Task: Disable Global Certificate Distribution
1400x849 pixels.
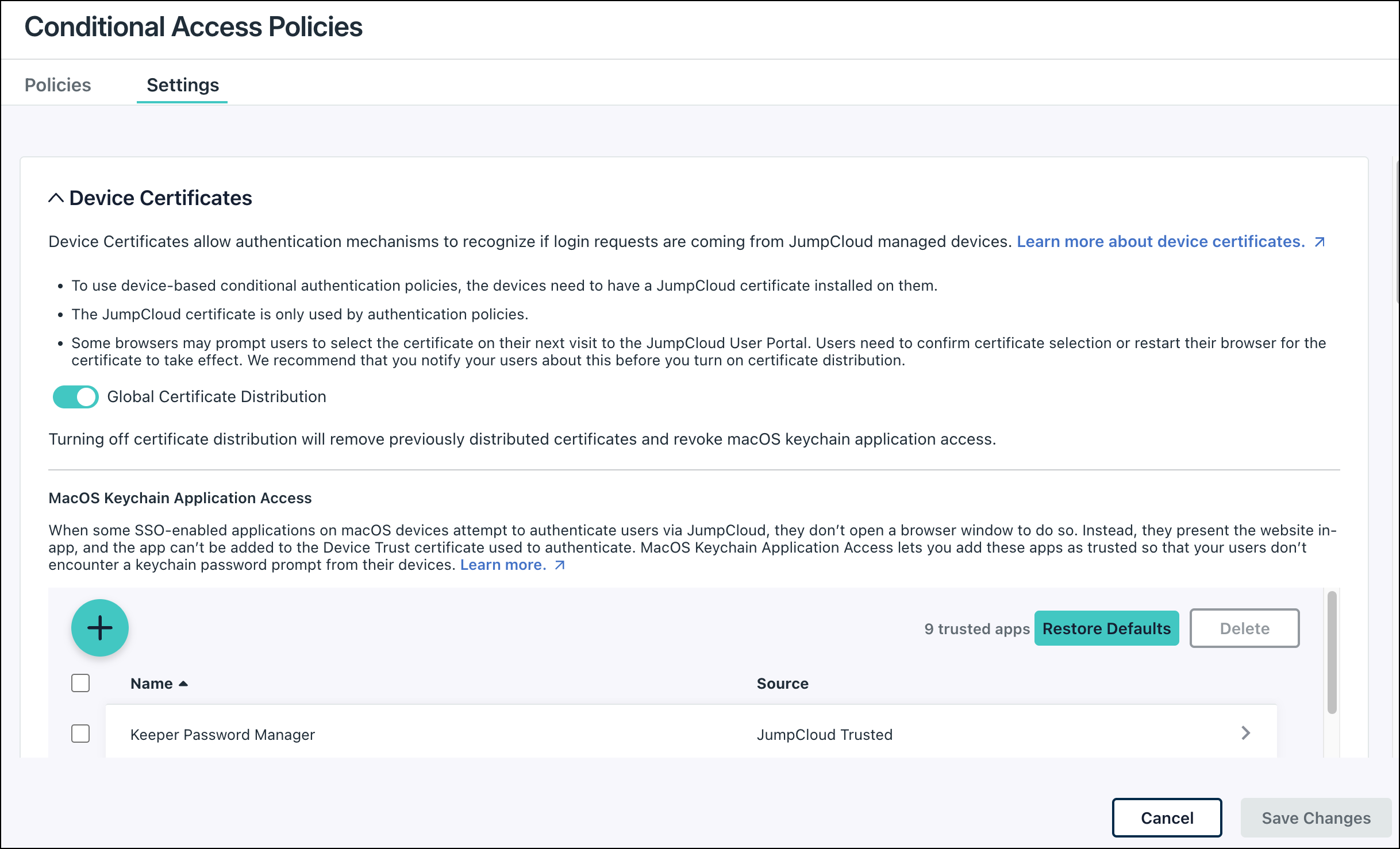Action: coord(75,396)
